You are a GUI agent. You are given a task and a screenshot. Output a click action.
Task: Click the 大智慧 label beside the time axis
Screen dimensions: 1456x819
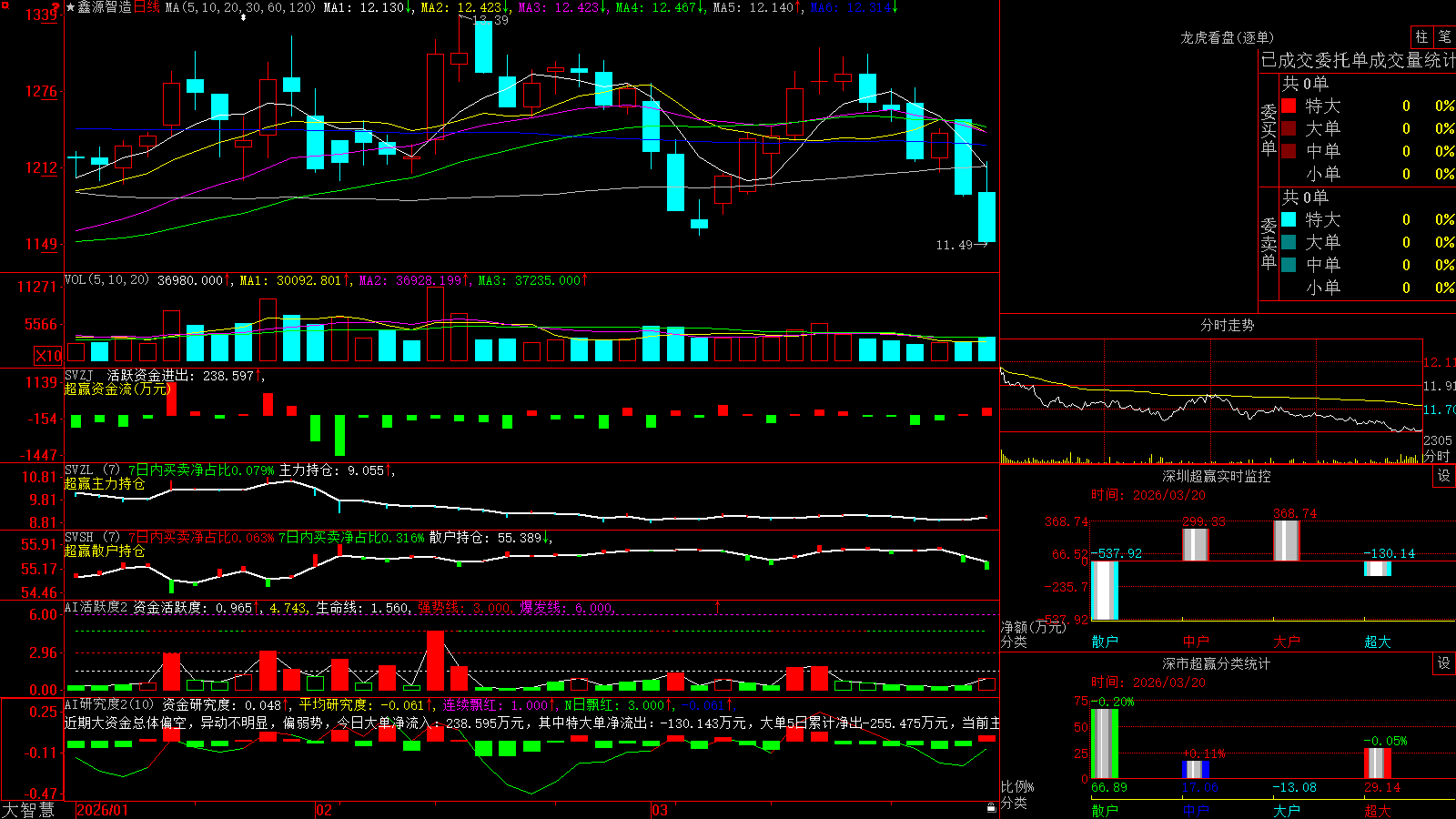(28, 809)
